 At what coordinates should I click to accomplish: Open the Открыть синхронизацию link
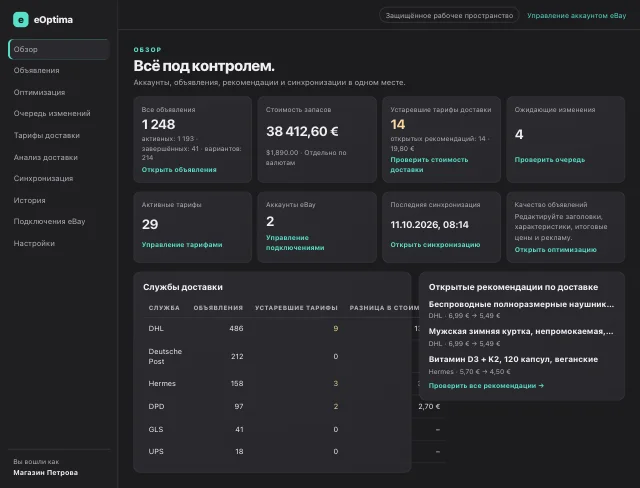pos(435,244)
